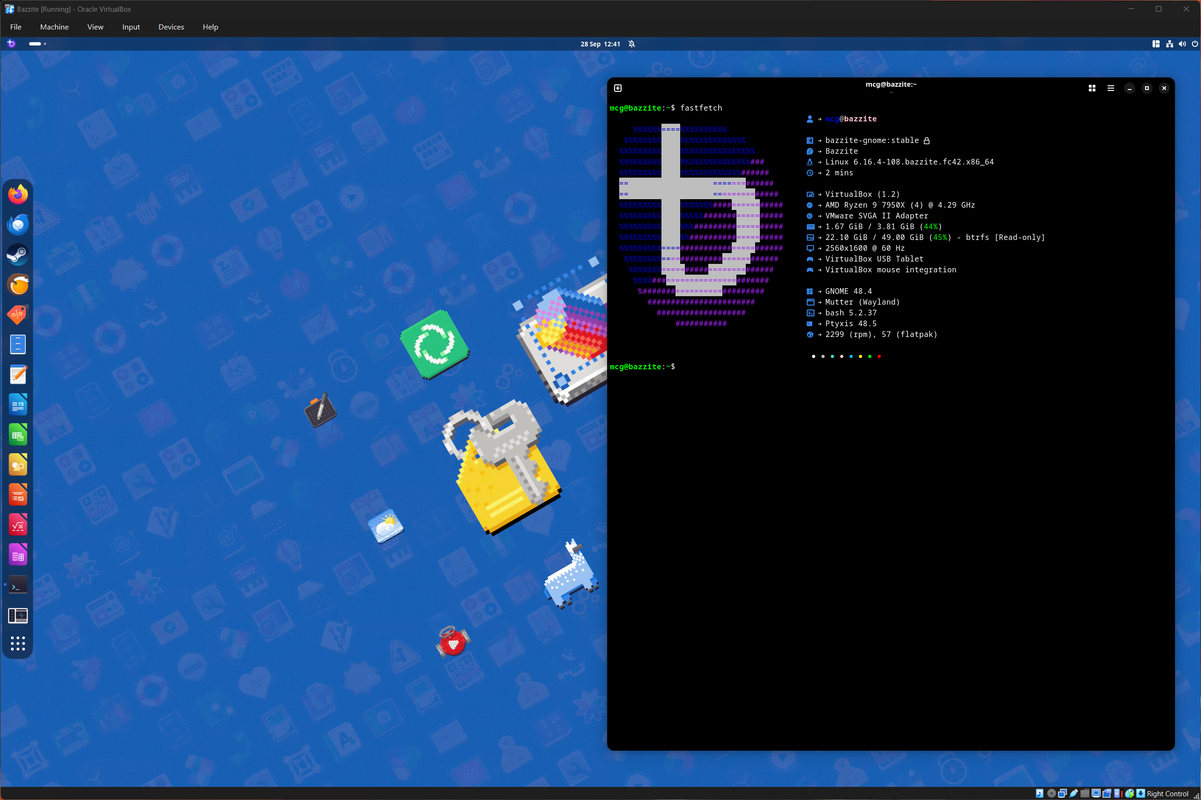Open the VirtualBox Machine menu
Viewport: 1201px width, 800px height.
click(54, 27)
